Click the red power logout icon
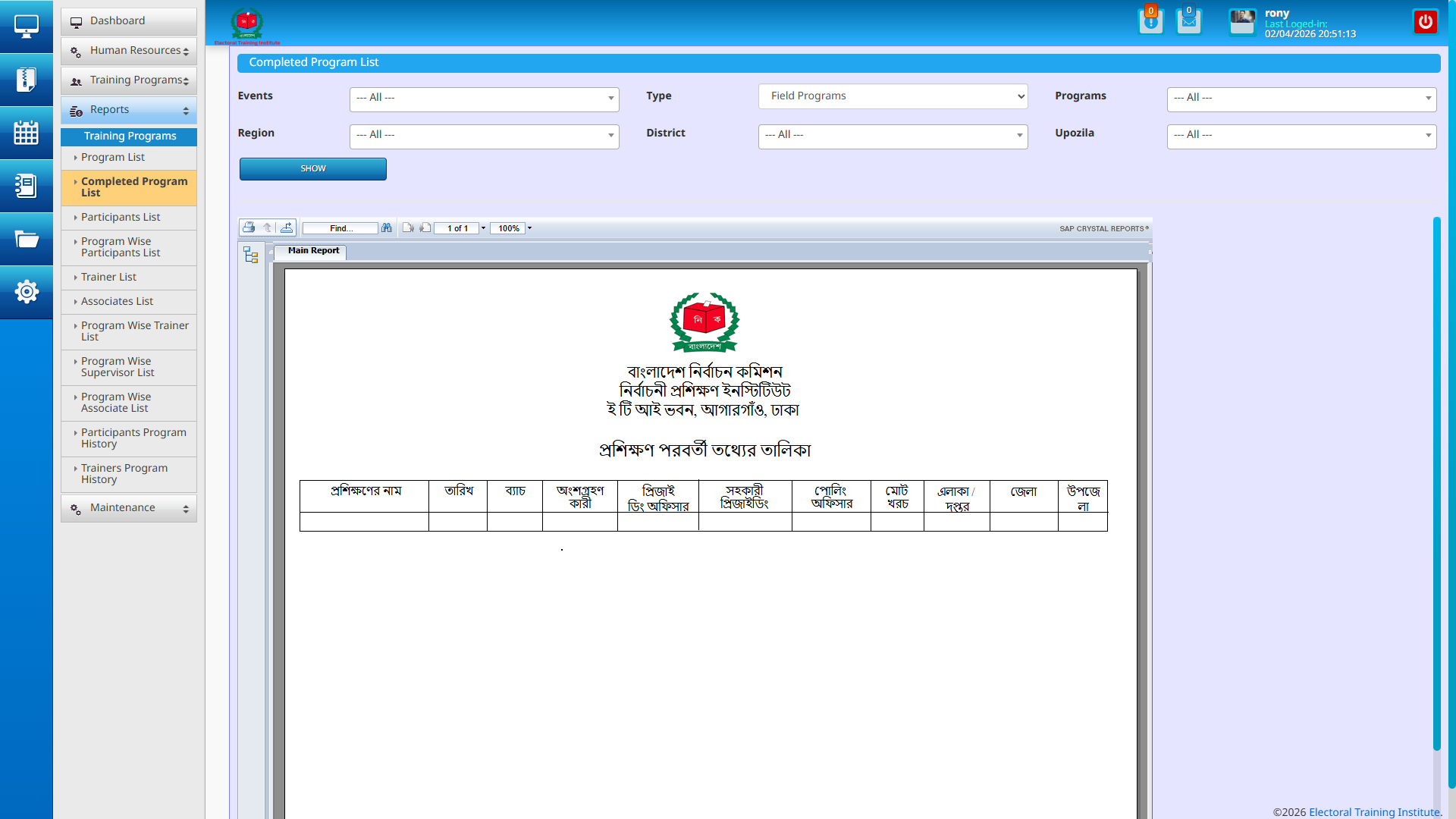Screen dimensions: 1456x819 pyautogui.click(x=1425, y=22)
